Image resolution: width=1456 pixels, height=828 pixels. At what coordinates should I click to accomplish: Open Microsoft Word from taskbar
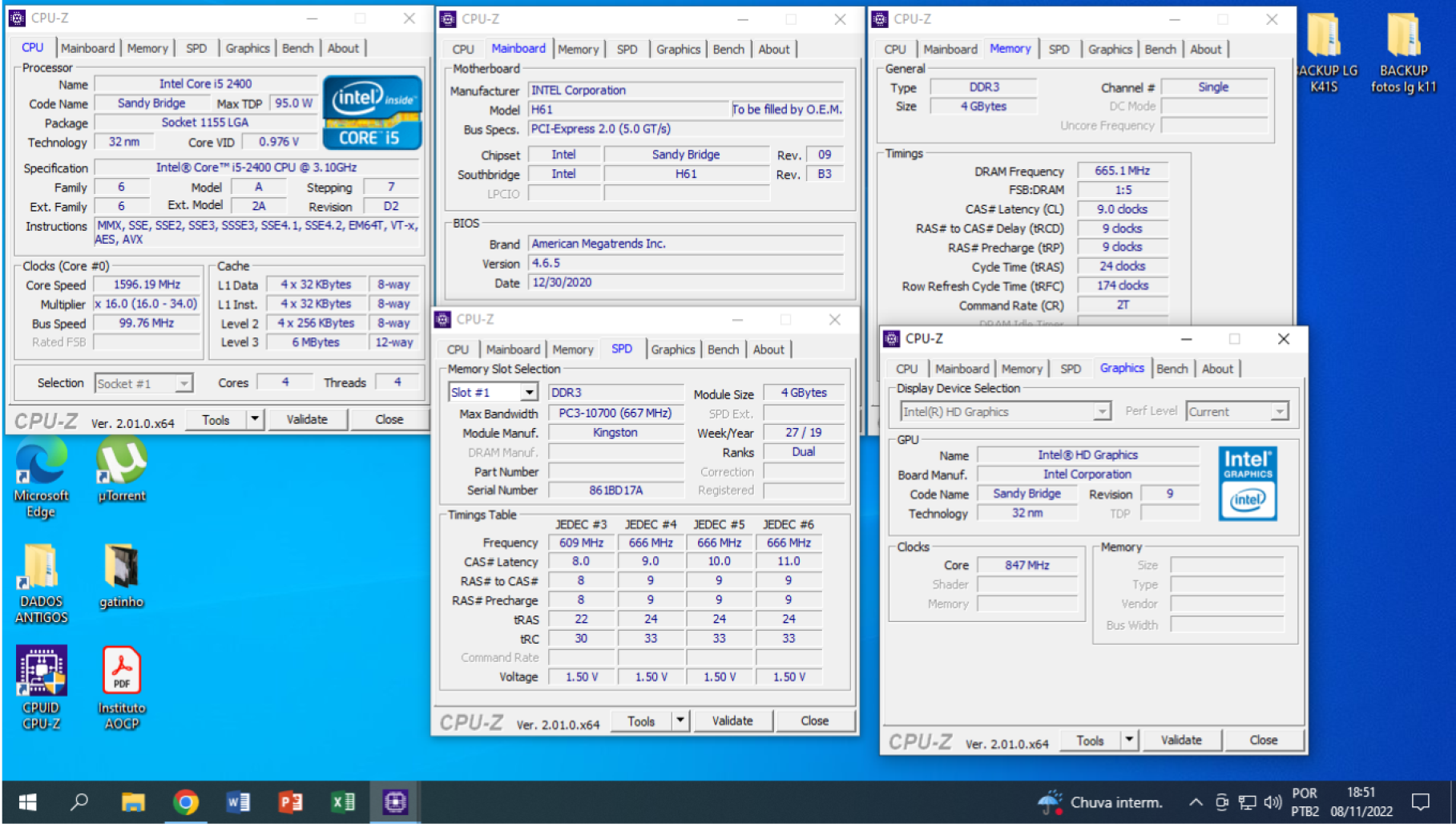pyautogui.click(x=238, y=802)
